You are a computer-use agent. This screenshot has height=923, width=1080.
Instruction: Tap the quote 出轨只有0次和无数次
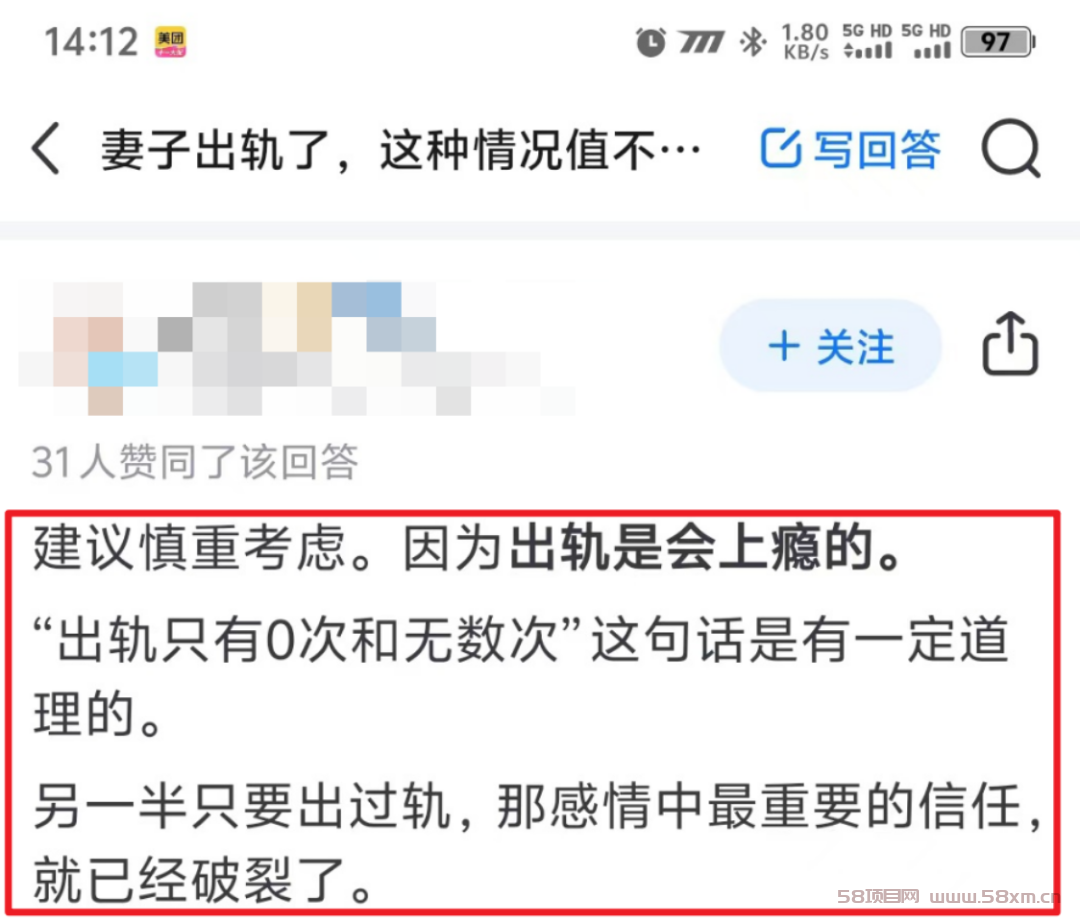307,639
